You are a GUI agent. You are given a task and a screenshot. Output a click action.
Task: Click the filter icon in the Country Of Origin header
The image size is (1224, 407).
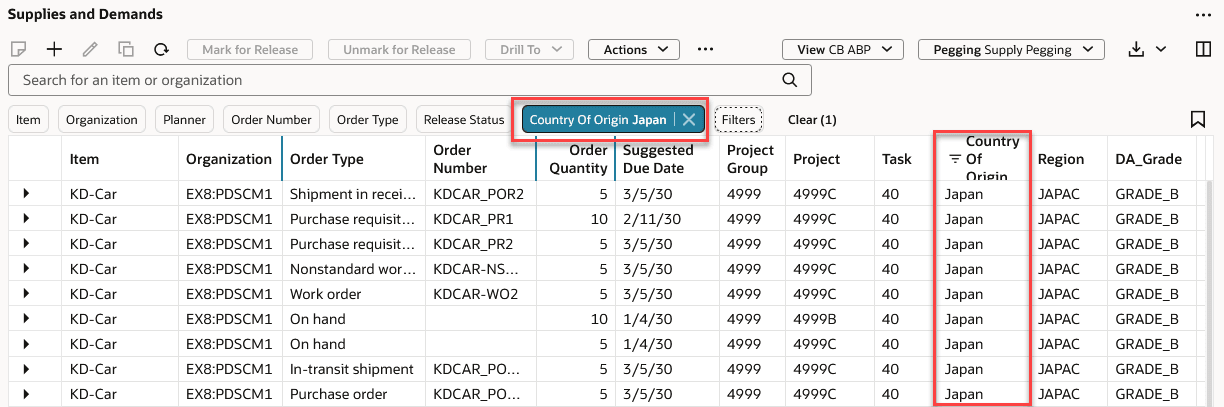pyautogui.click(x=954, y=159)
